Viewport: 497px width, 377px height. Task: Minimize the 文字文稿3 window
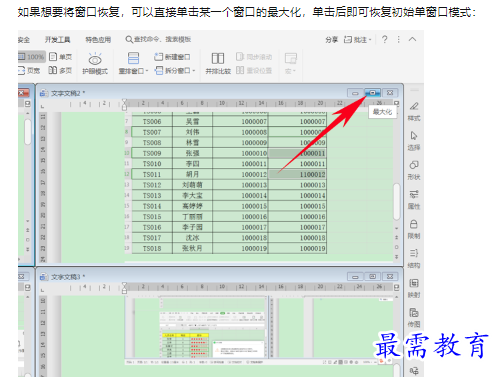click(x=355, y=277)
